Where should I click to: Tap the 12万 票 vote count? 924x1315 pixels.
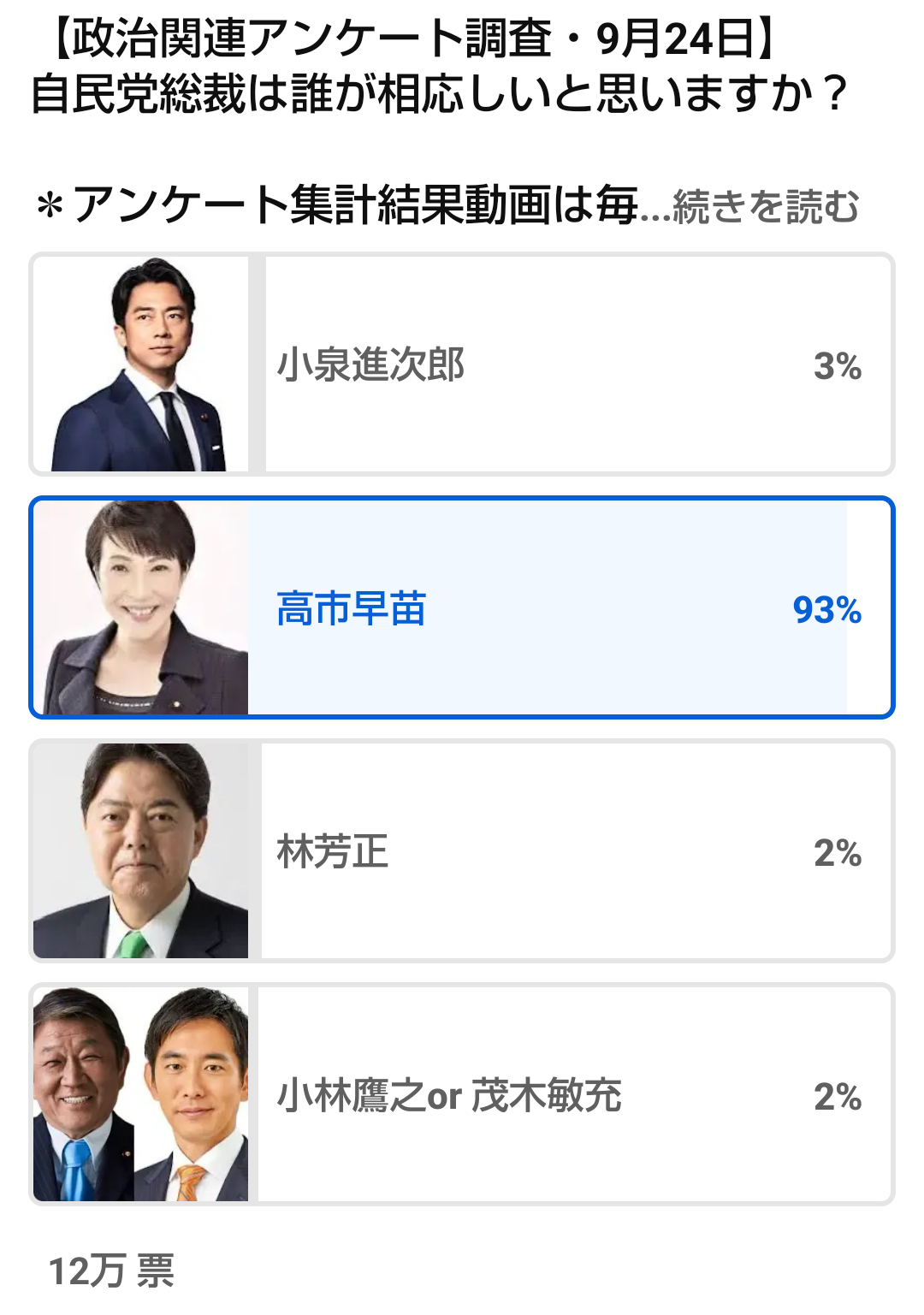(x=111, y=1271)
